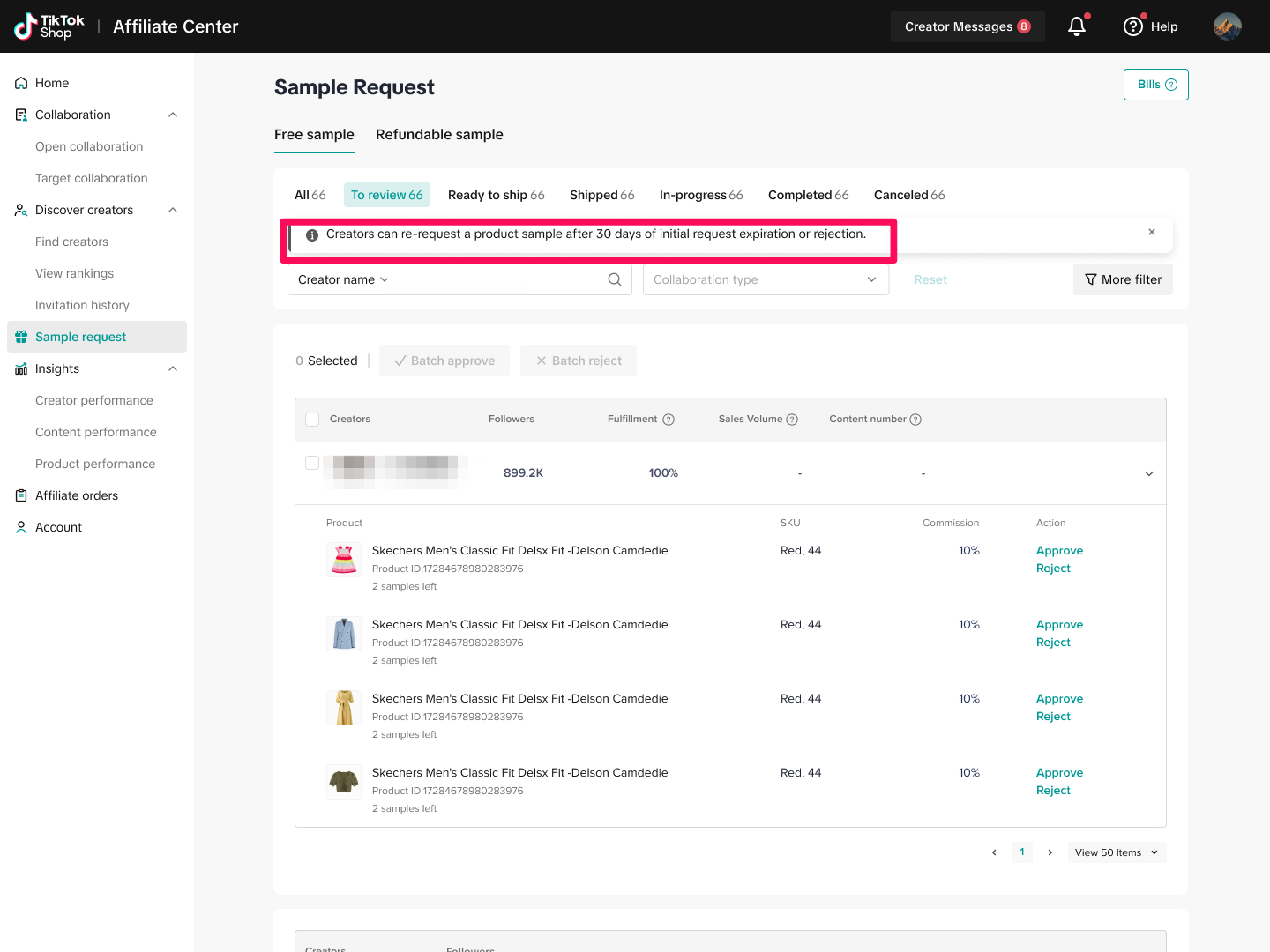Click the user profile avatar
Screen dimensions: 1270x952
tap(1227, 26)
